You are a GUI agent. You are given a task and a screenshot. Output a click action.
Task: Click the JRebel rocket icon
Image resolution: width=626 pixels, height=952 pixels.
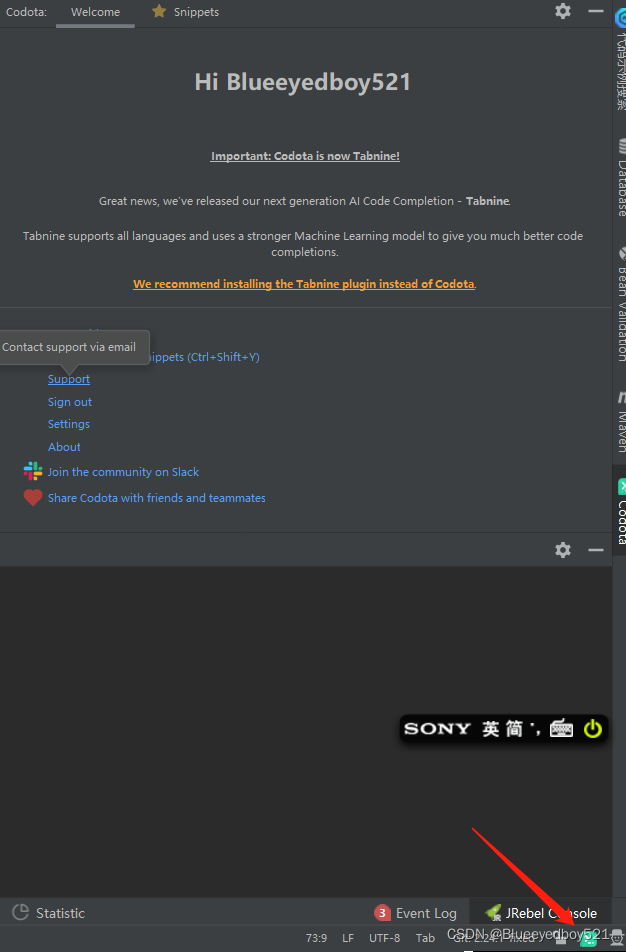point(493,912)
